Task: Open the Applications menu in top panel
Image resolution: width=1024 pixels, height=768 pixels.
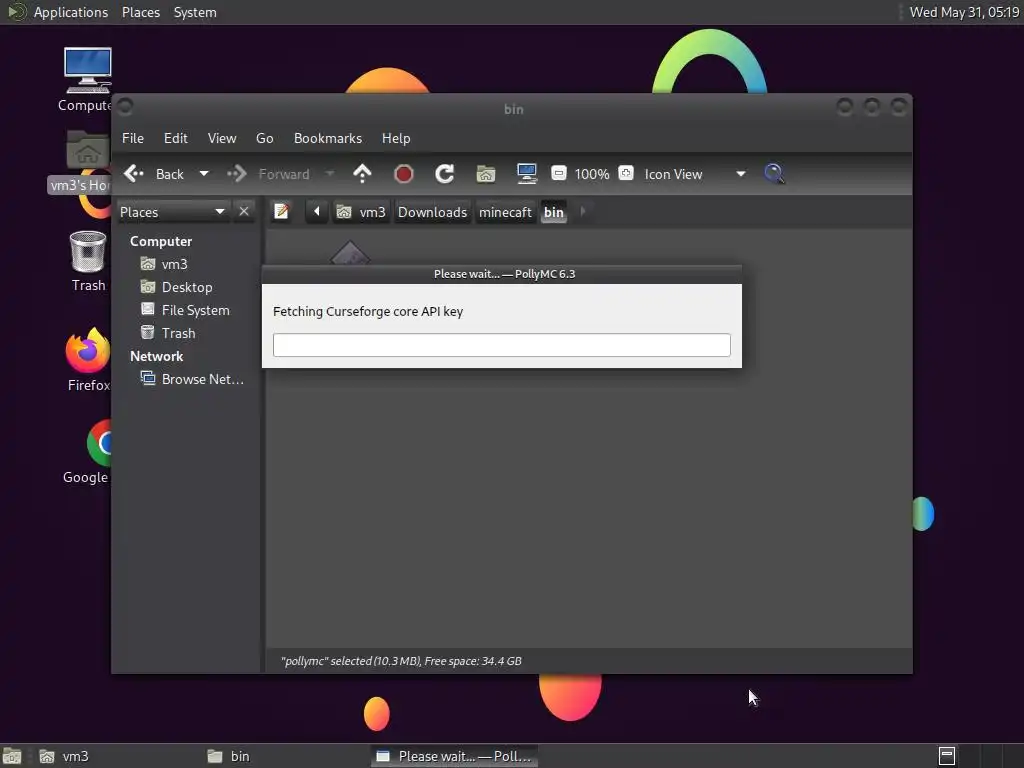Action: pyautogui.click(x=57, y=12)
